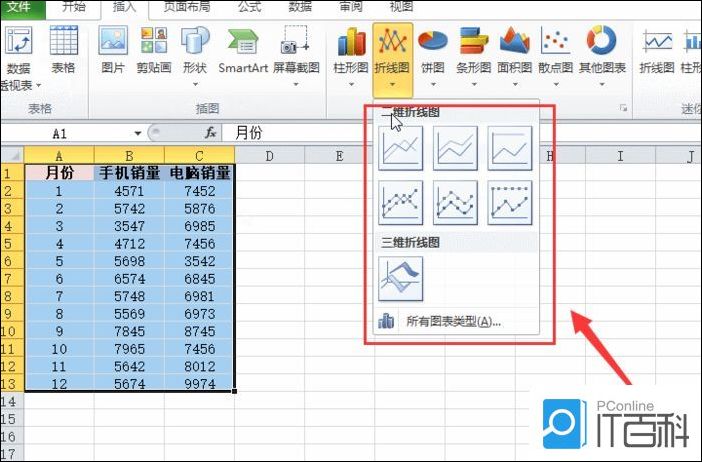
Task: Choose 100% stacked line chart thumbnail
Action: (x=510, y=148)
